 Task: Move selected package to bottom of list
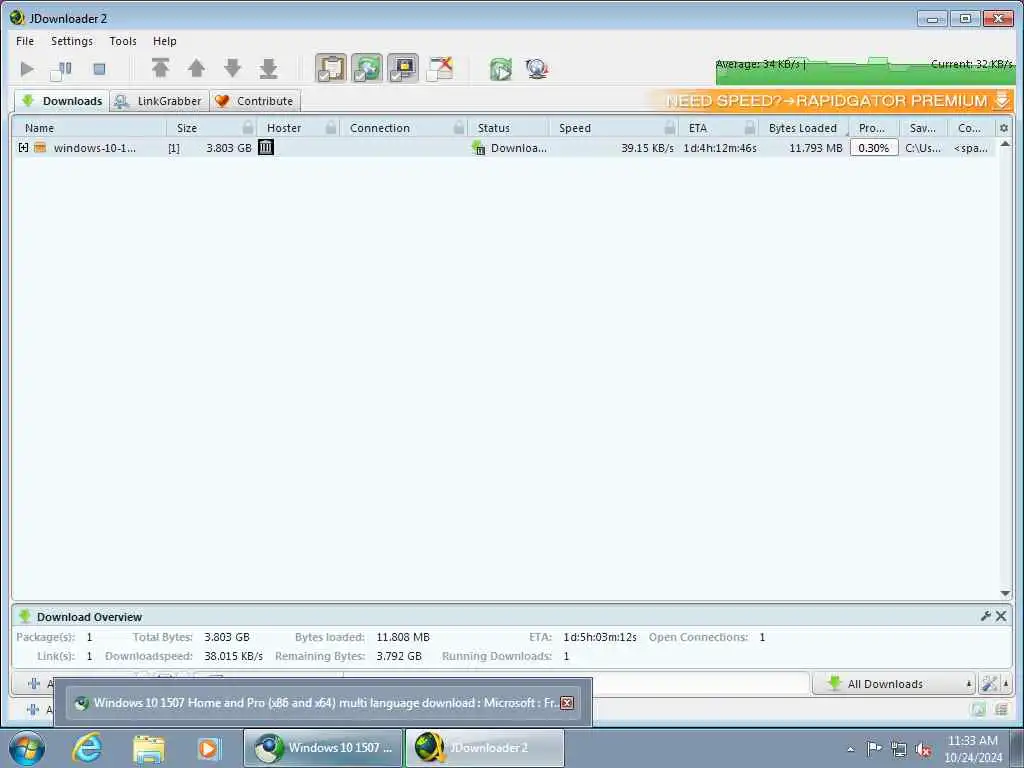(268, 68)
